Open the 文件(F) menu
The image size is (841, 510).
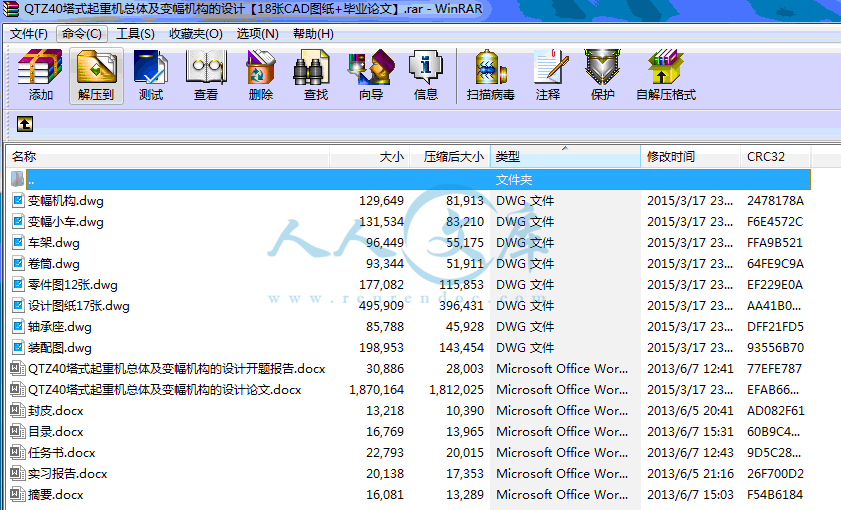(x=28, y=34)
